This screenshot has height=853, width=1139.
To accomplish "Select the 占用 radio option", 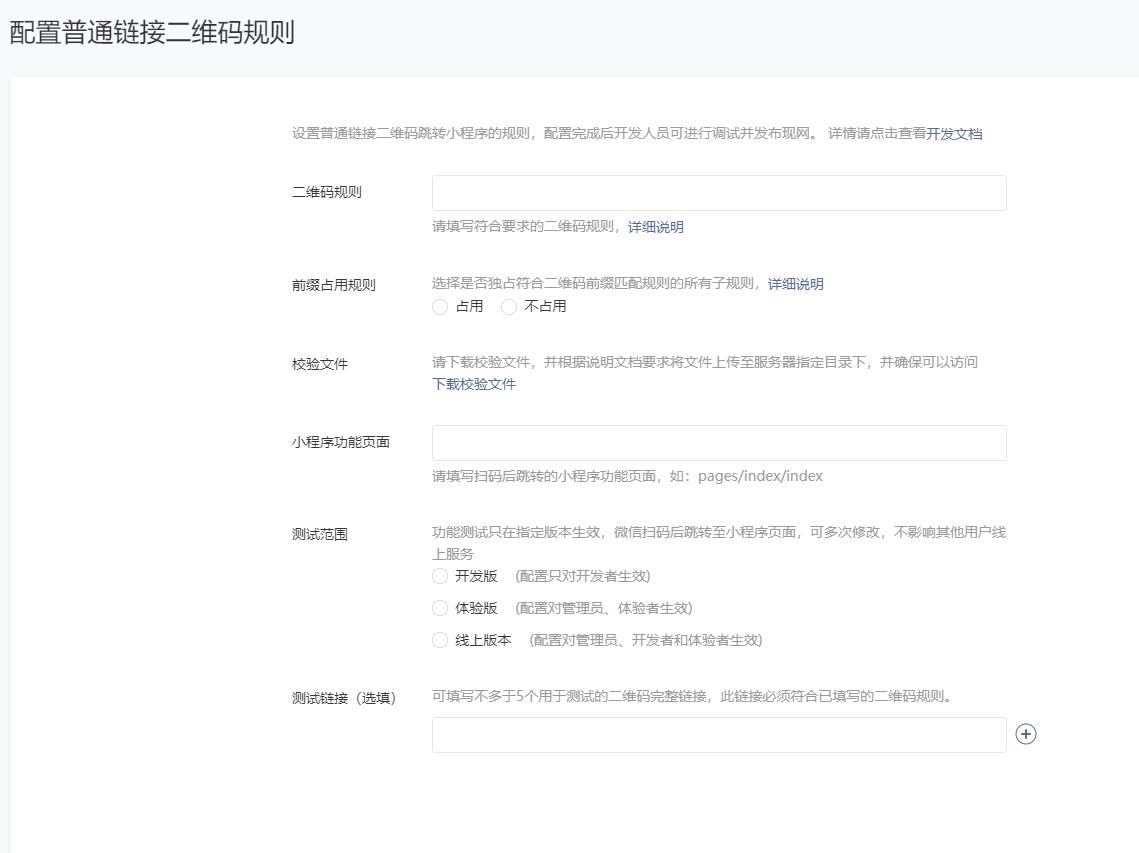I will point(440,307).
